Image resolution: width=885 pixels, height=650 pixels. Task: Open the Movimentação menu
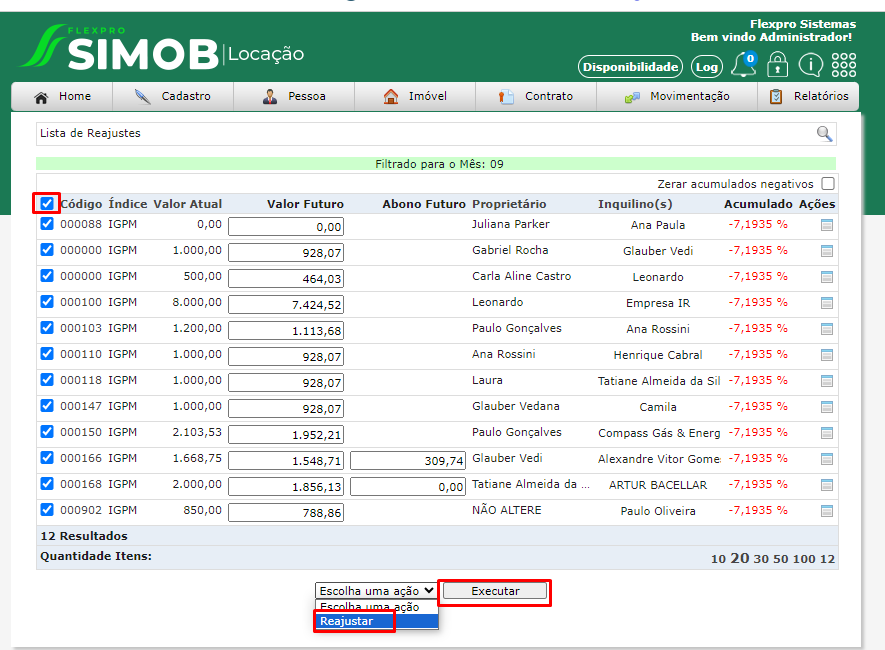click(677, 96)
